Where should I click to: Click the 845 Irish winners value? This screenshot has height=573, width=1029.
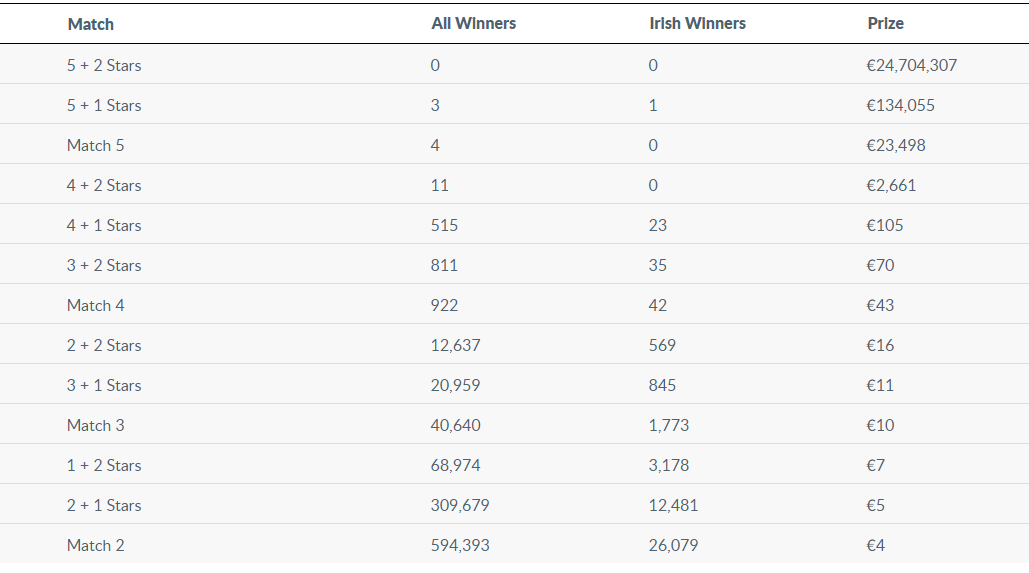[x=662, y=385]
